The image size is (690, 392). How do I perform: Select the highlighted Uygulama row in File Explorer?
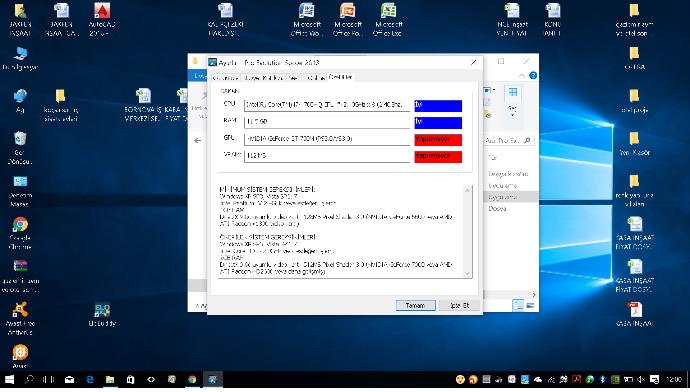point(511,197)
